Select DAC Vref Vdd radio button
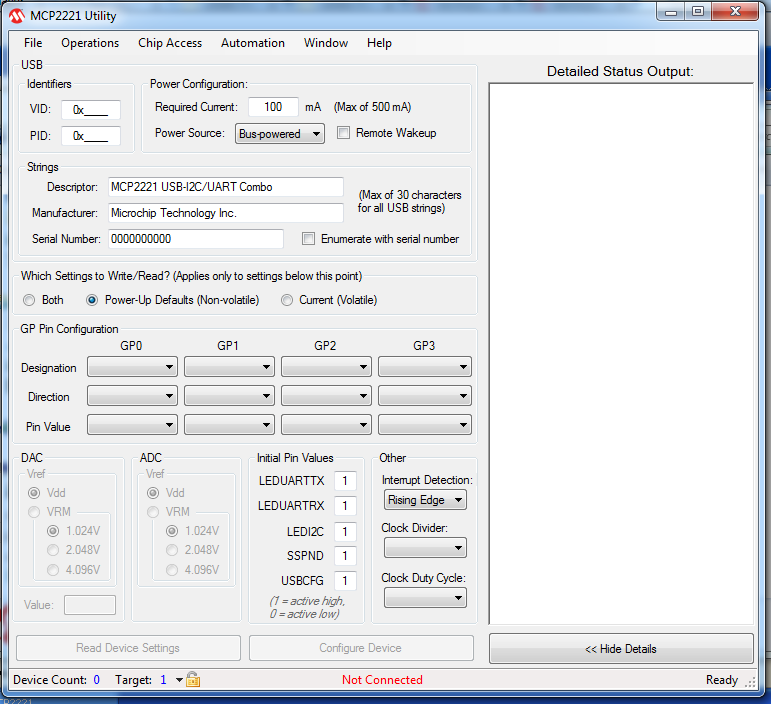Viewport: 771px width, 704px height. pos(34,493)
